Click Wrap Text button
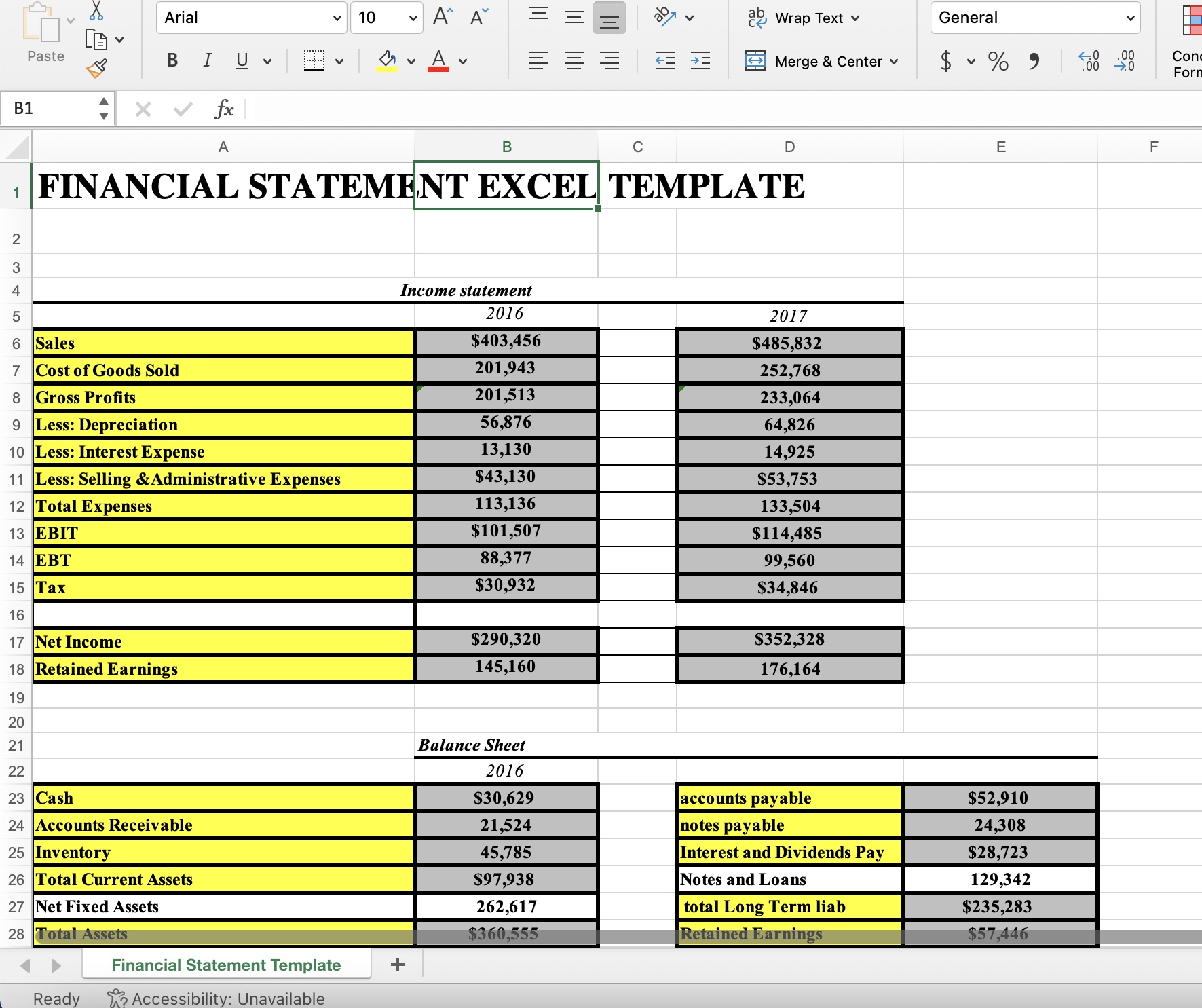 795,18
